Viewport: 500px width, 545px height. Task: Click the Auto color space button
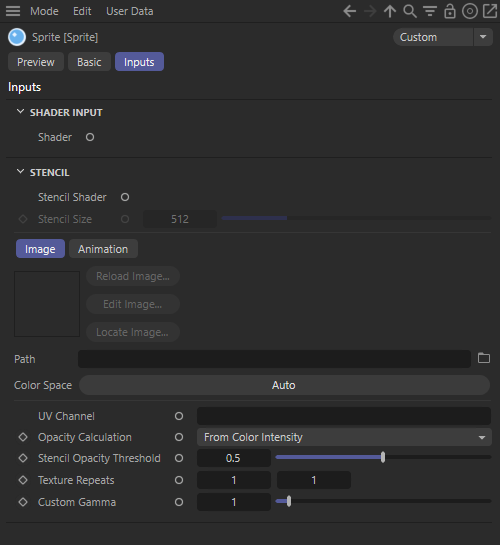[x=284, y=385]
